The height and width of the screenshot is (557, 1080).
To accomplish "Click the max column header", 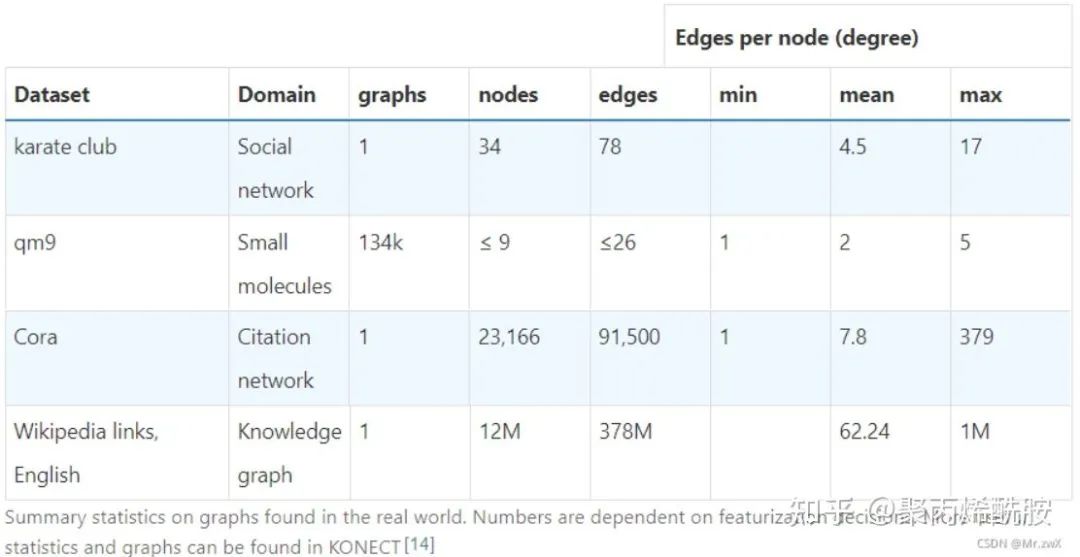I will (980, 95).
